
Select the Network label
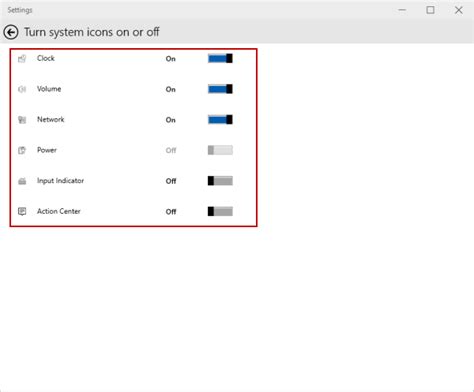pyautogui.click(x=50, y=119)
